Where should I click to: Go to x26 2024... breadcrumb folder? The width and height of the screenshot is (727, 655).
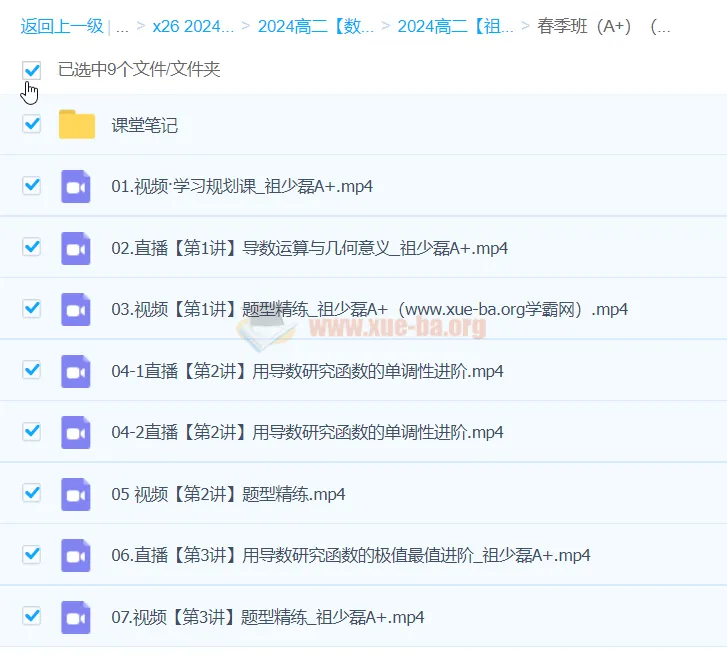pyautogui.click(x=193, y=26)
